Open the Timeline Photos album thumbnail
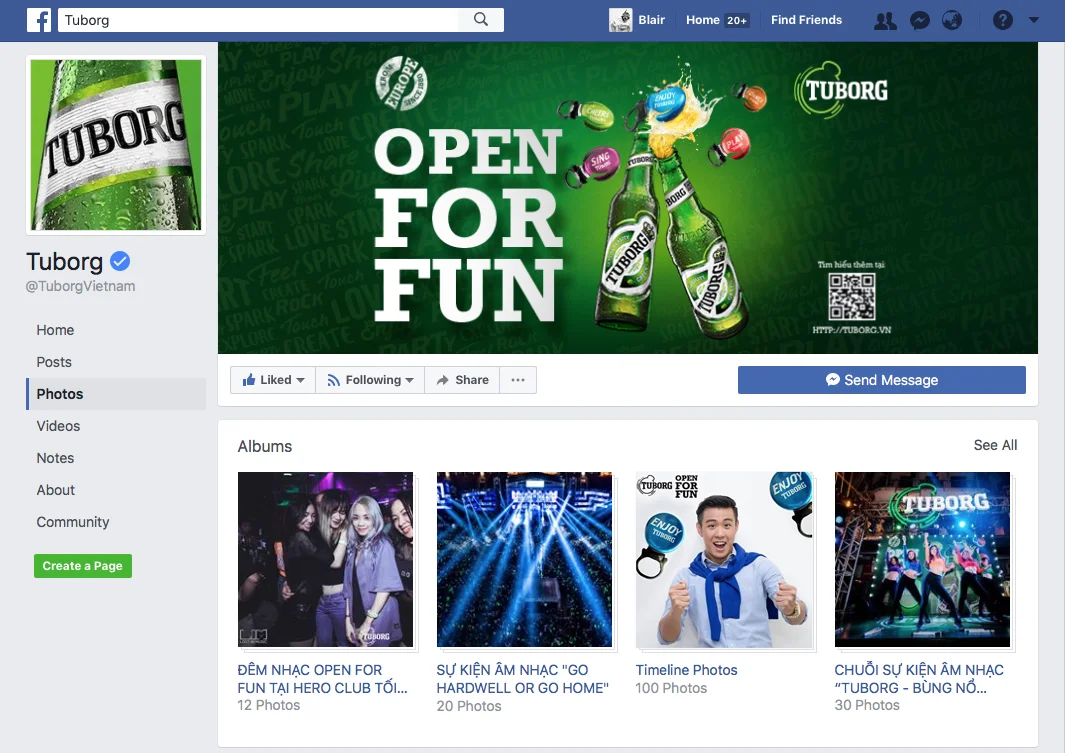The height and width of the screenshot is (753, 1065). [723, 559]
